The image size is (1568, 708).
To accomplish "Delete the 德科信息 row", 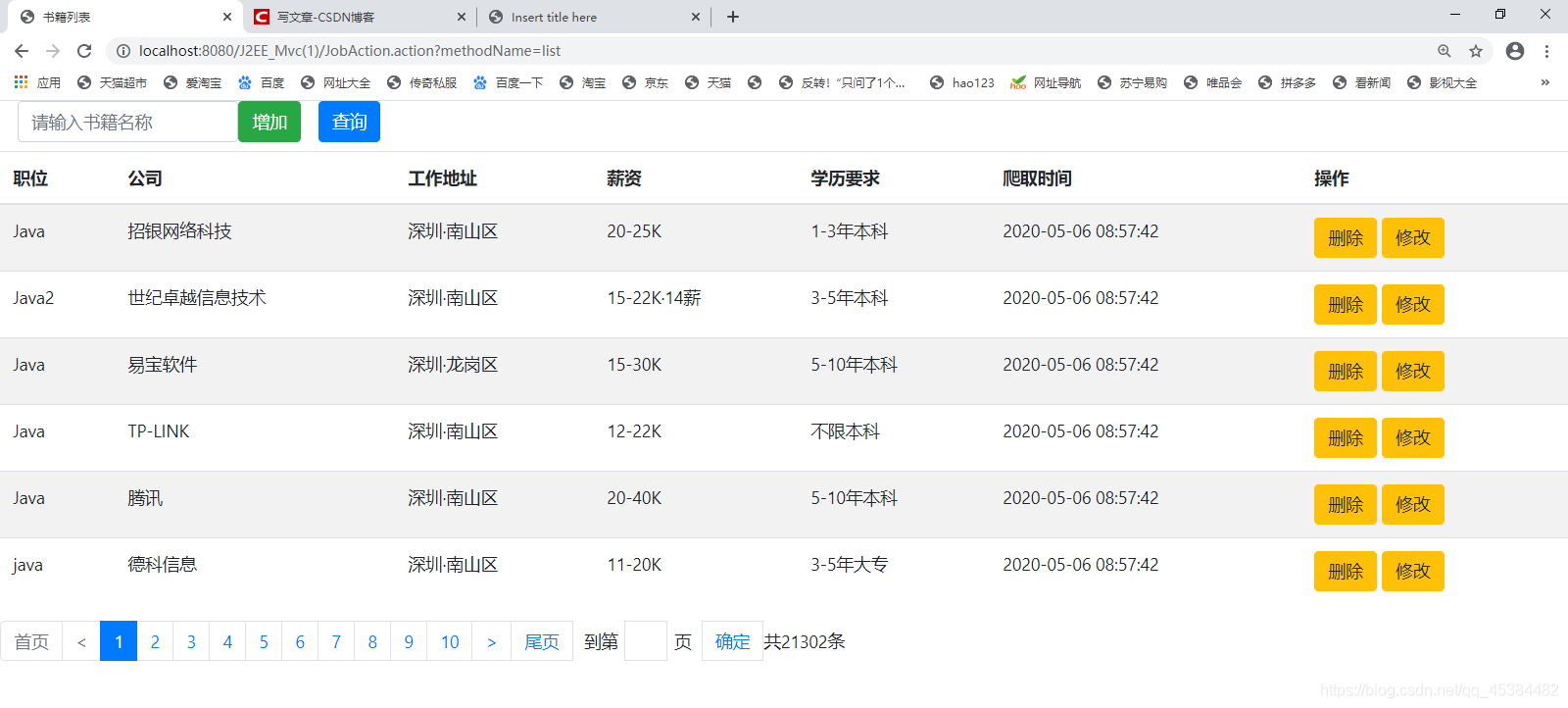I will 1346,571.
